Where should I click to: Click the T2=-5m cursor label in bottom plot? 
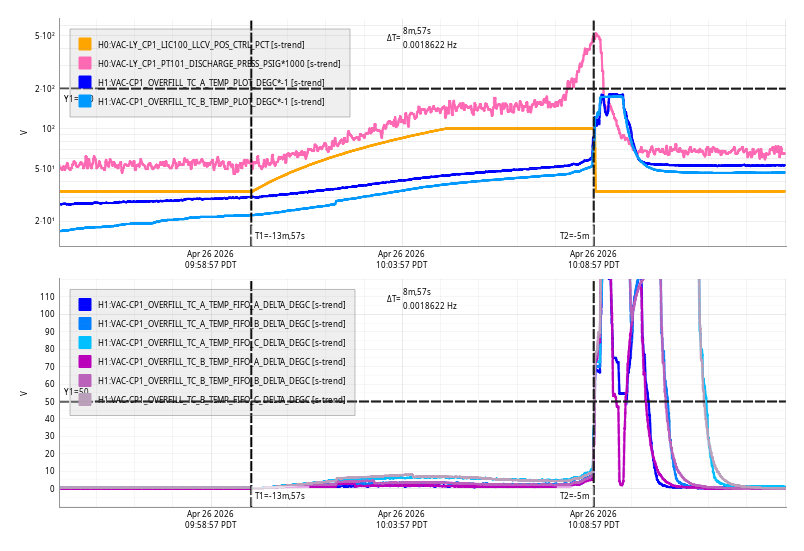click(x=574, y=496)
